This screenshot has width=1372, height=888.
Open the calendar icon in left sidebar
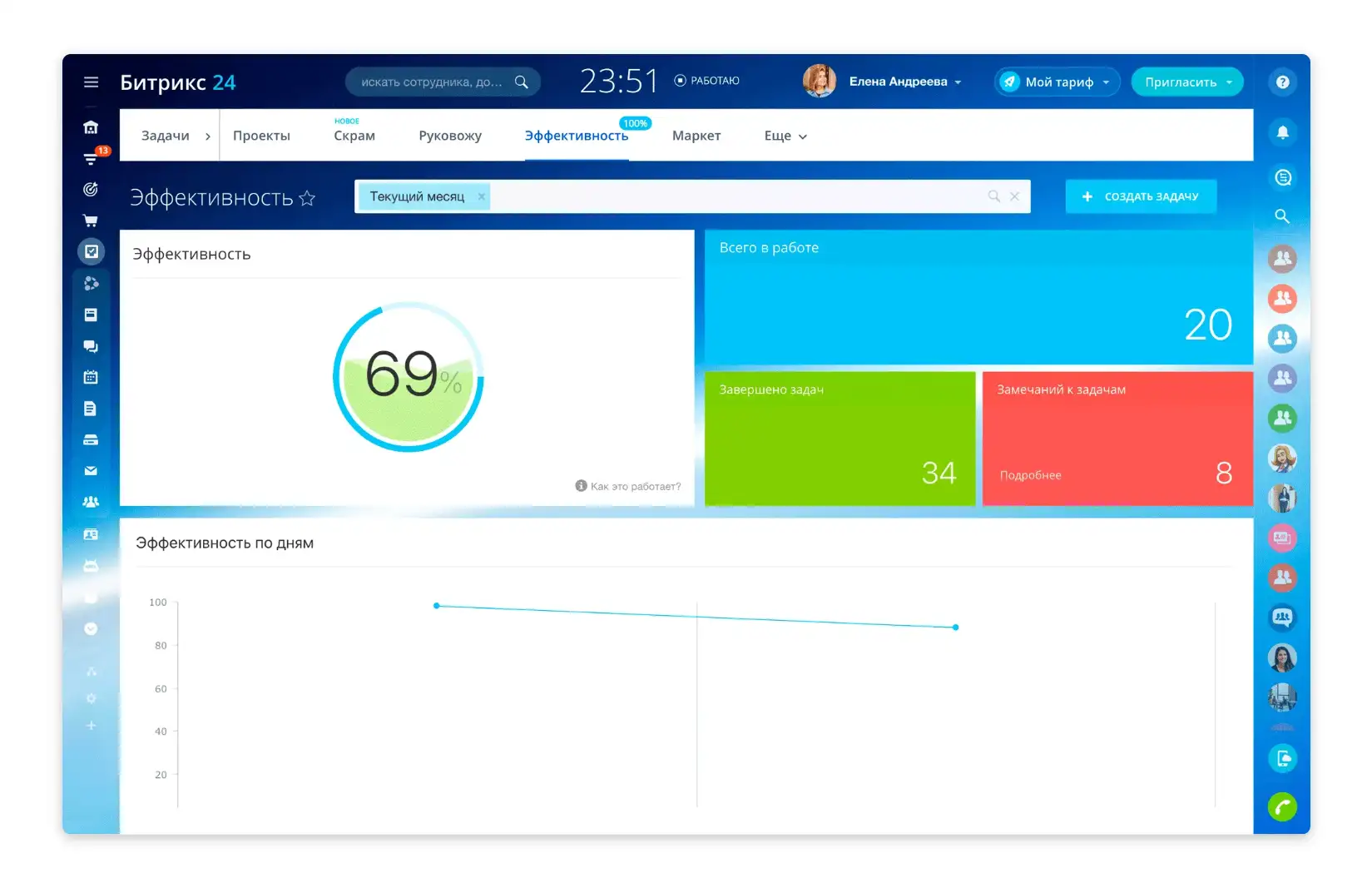(x=91, y=377)
